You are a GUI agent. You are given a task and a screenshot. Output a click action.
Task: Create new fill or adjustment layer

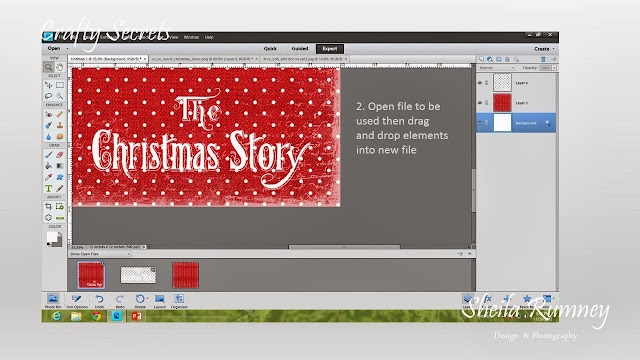click(x=490, y=59)
